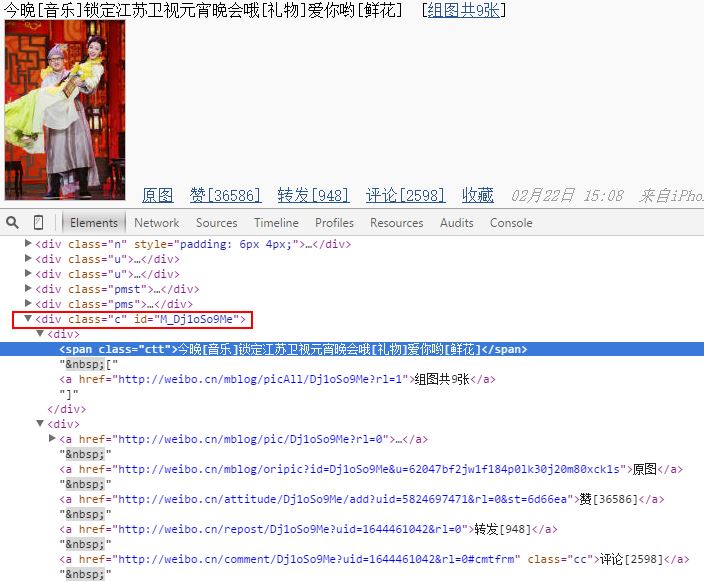Screen dimensions: 704x582
Task: Expand the div class="pmst" node
Action: pyautogui.click(x=28, y=288)
